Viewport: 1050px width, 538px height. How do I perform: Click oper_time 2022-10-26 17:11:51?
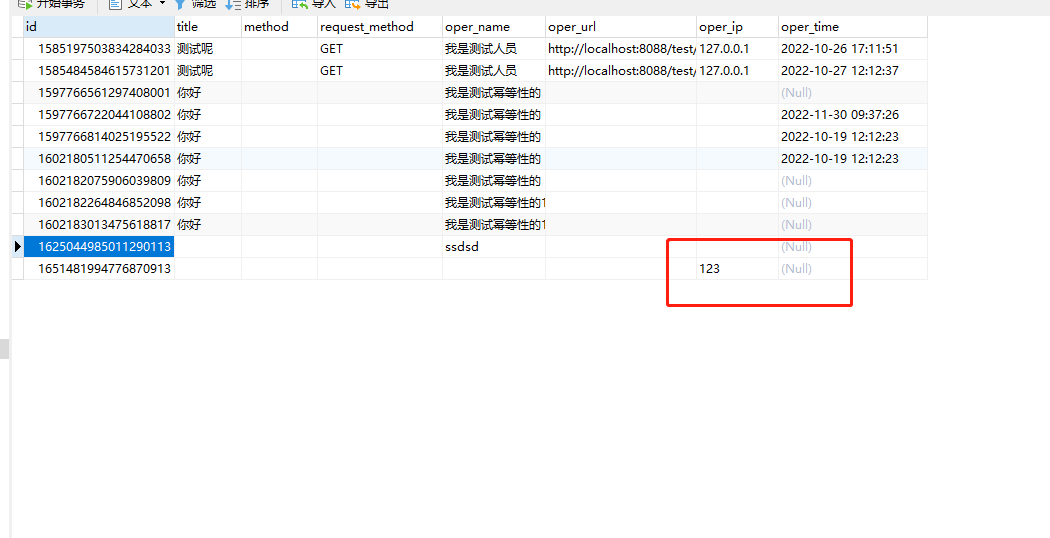tap(852, 49)
